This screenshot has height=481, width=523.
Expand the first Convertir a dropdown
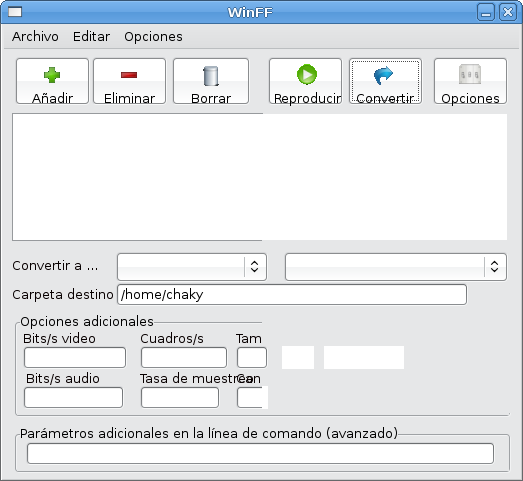click(x=192, y=267)
